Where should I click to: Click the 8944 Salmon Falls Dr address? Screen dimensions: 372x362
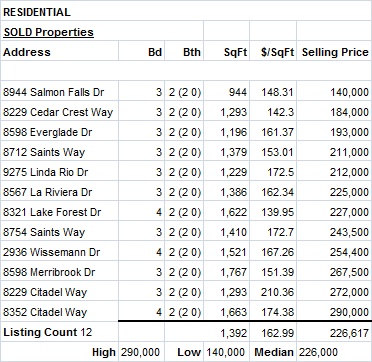(54, 92)
